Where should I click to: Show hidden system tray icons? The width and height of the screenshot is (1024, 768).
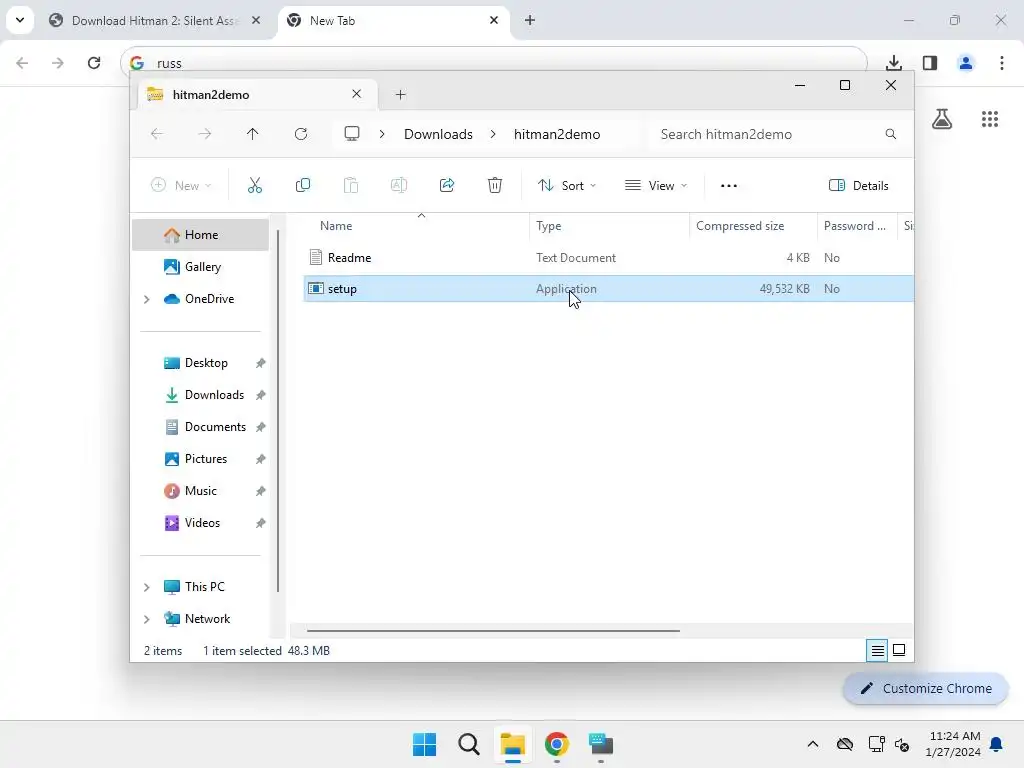pos(812,744)
